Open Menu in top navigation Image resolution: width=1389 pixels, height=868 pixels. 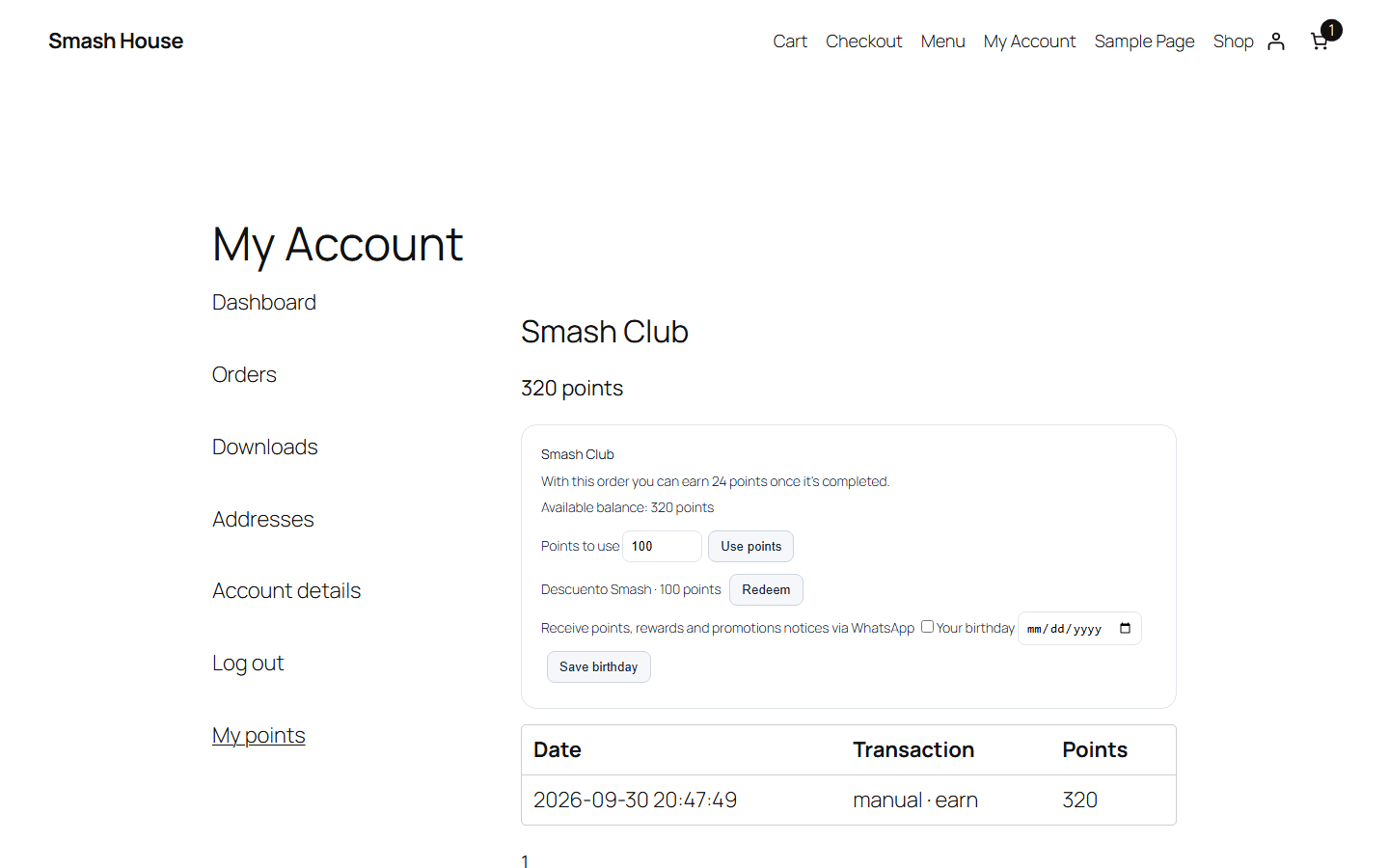tap(942, 41)
